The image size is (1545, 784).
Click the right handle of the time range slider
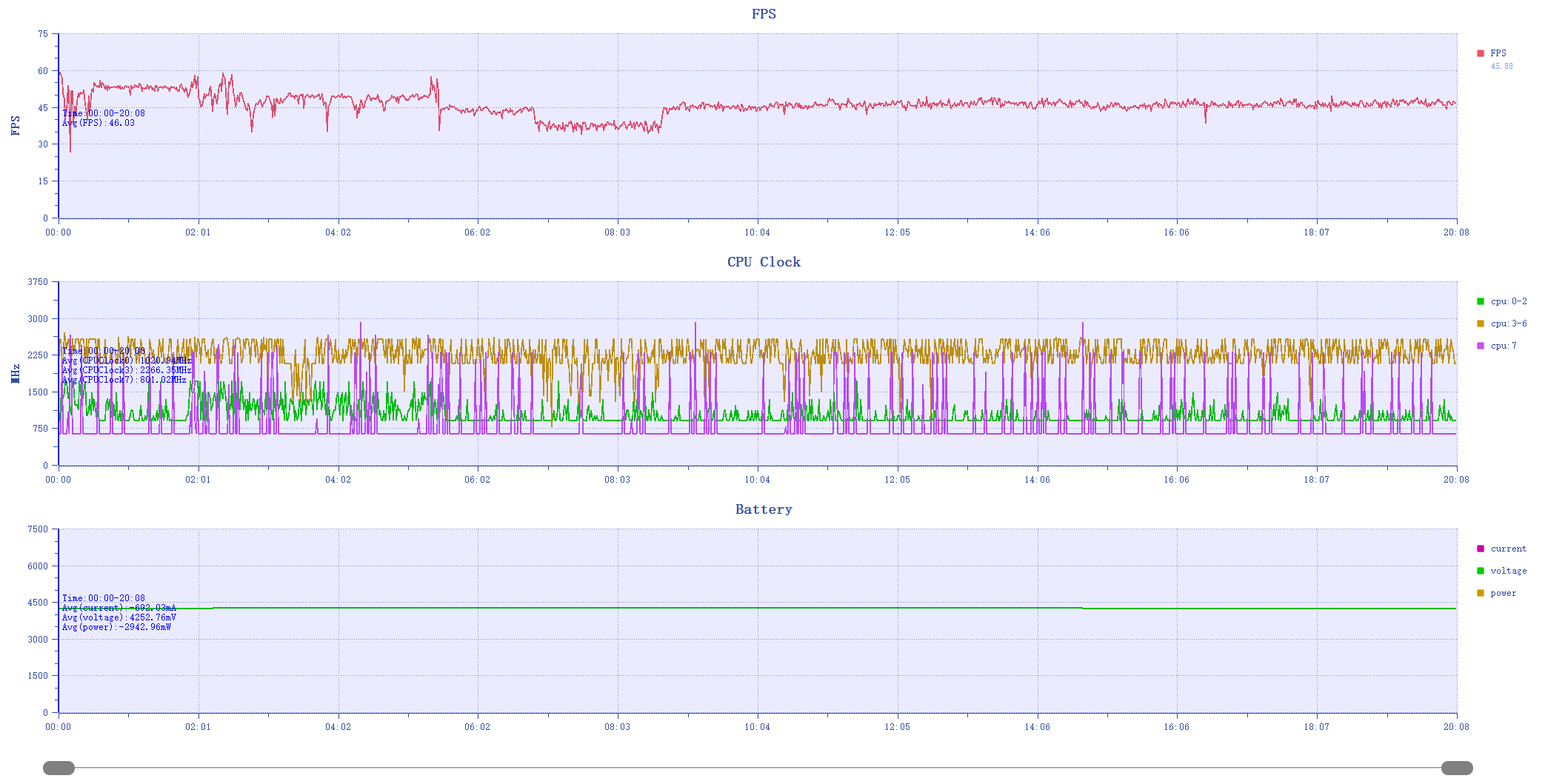1457,768
